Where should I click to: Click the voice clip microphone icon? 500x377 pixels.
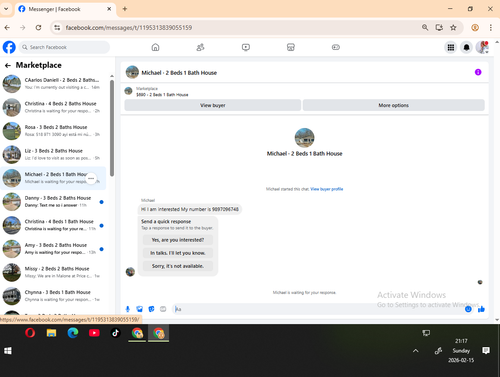tap(128, 309)
